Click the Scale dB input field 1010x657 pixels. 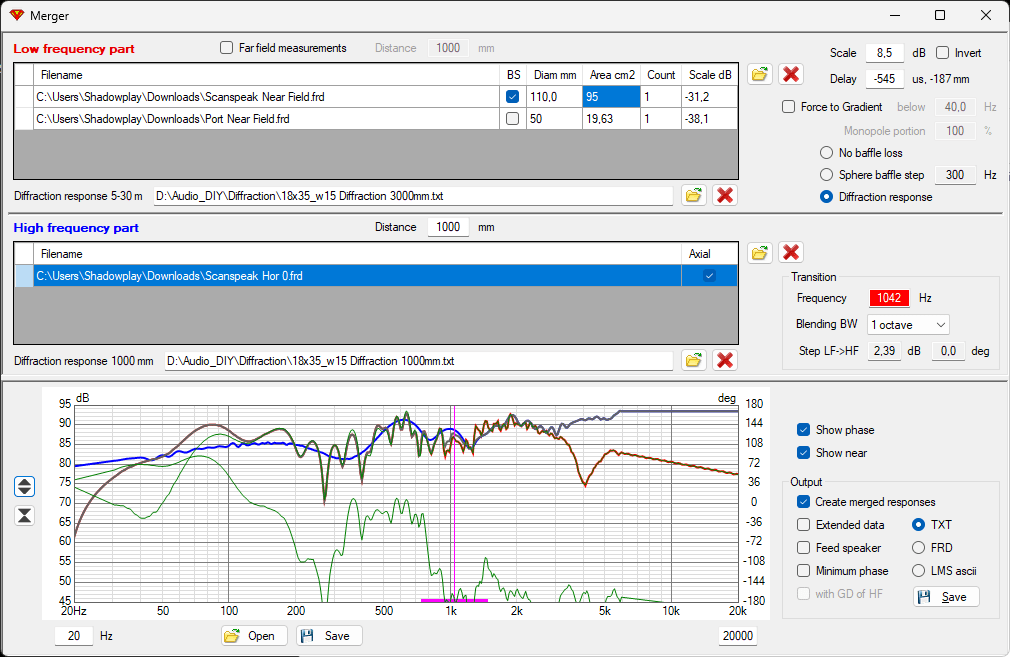885,53
